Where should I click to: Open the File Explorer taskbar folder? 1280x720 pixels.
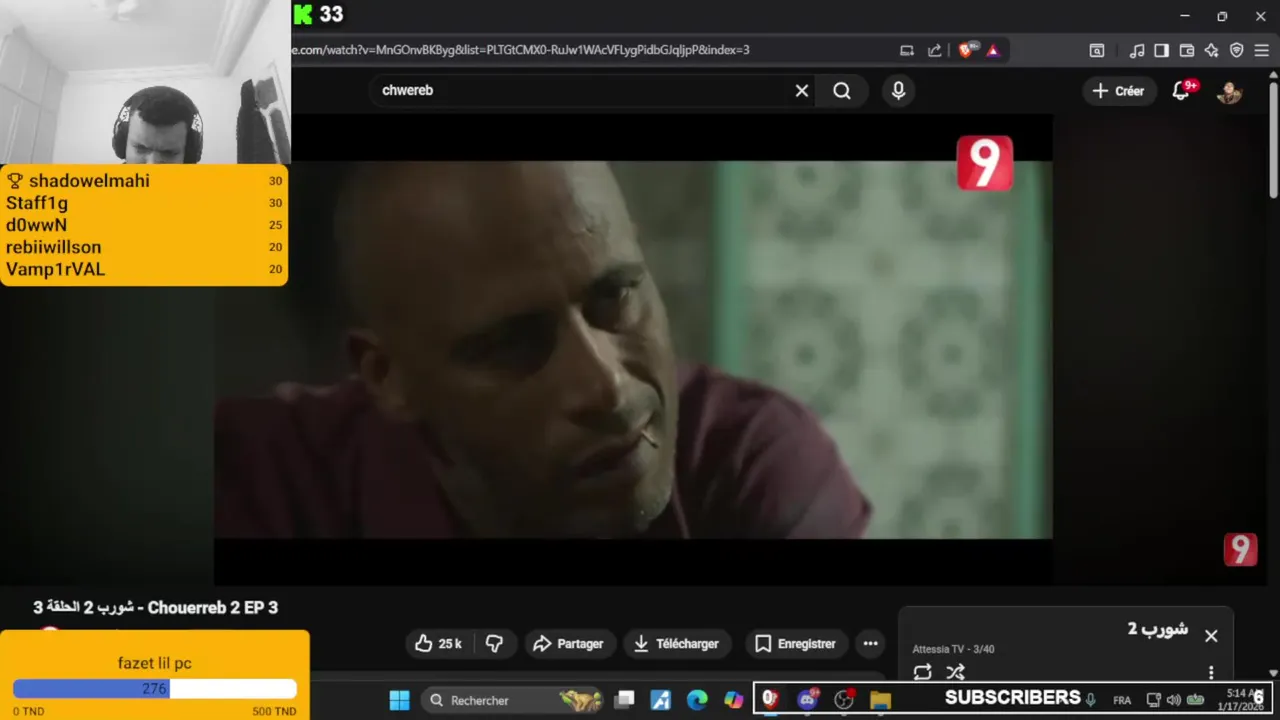pos(880,700)
